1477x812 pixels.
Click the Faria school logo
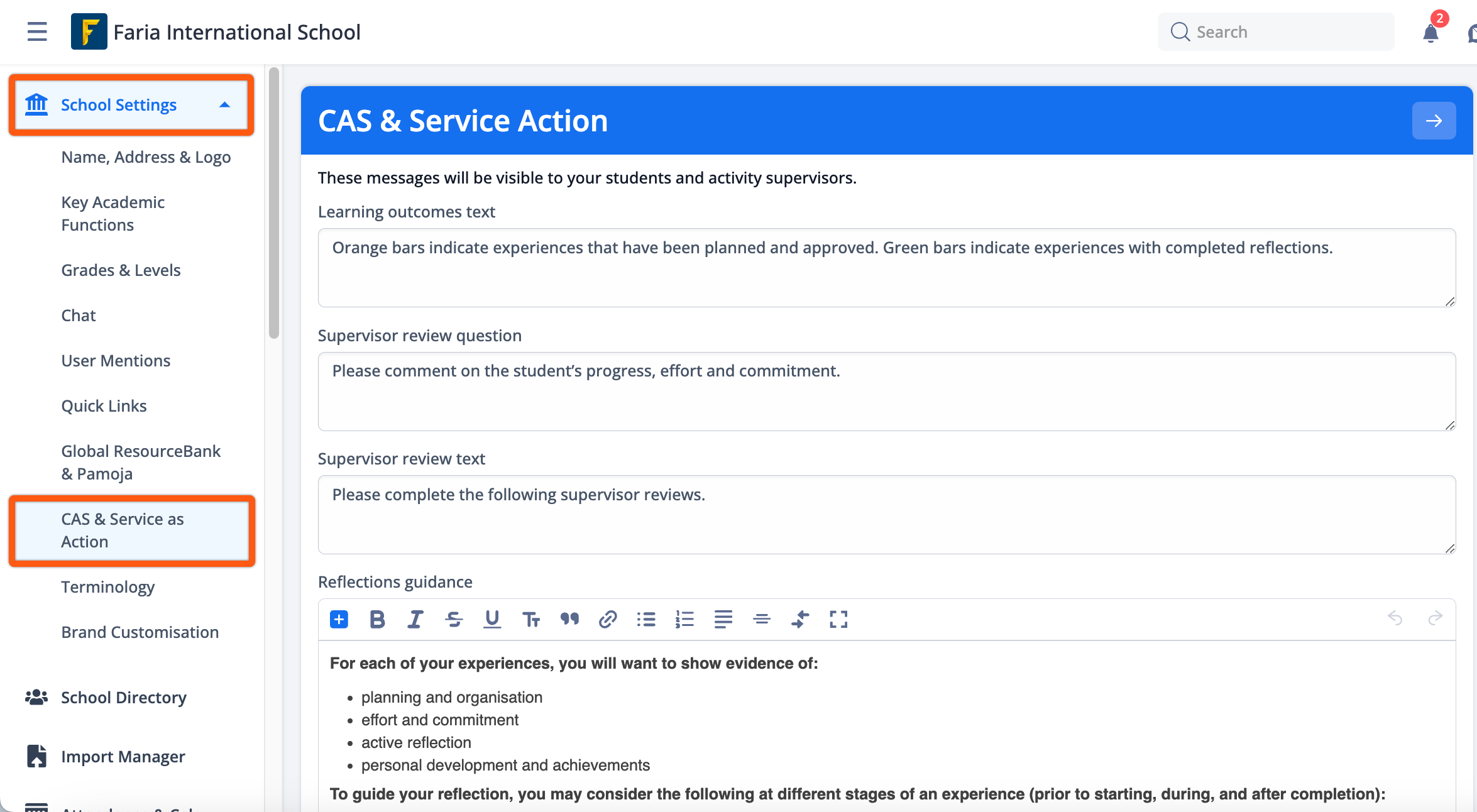click(x=89, y=31)
